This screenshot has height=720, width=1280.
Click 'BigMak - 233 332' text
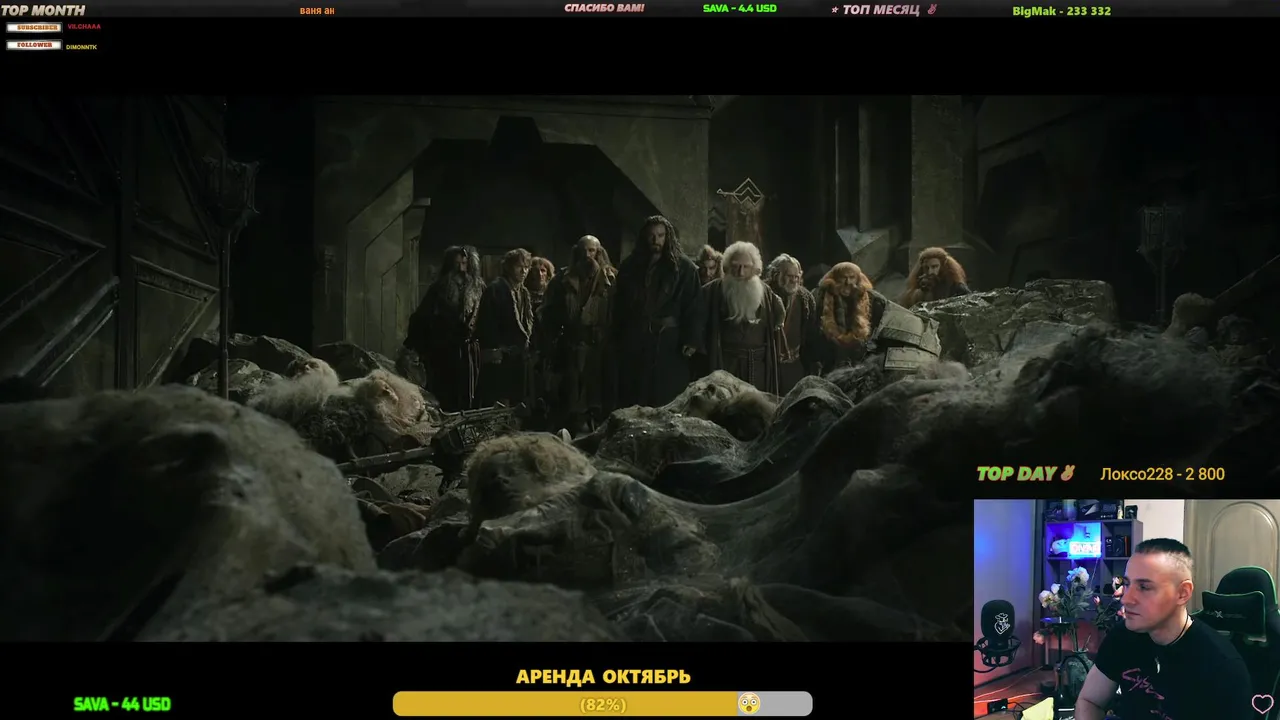click(1061, 11)
